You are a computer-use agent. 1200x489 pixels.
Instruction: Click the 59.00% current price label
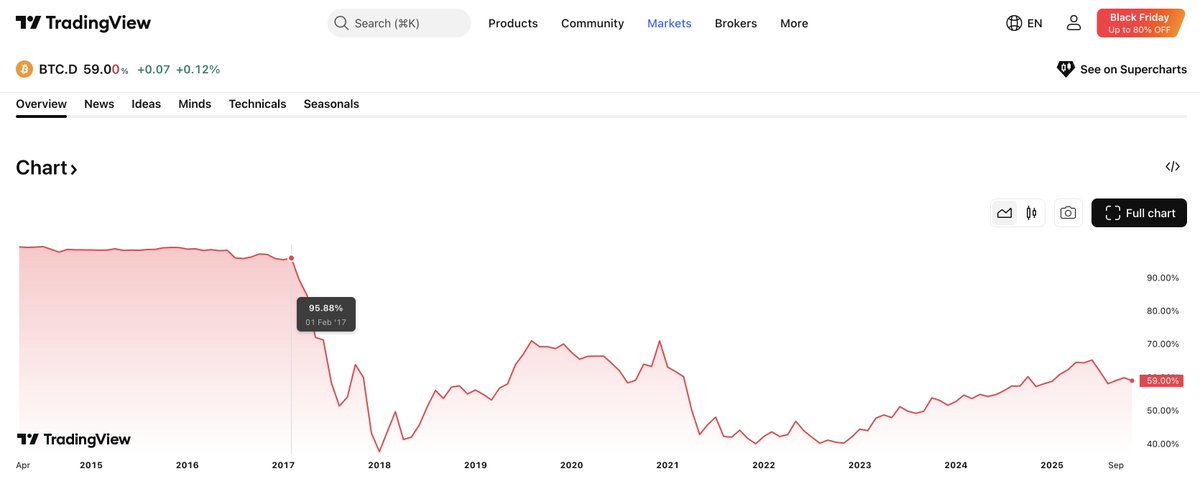point(1163,381)
